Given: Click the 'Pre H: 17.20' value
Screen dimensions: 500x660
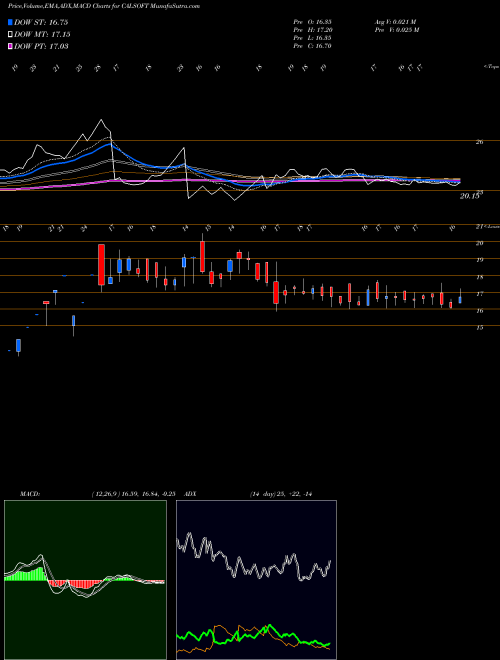Looking at the screenshot, I should 313,30.
